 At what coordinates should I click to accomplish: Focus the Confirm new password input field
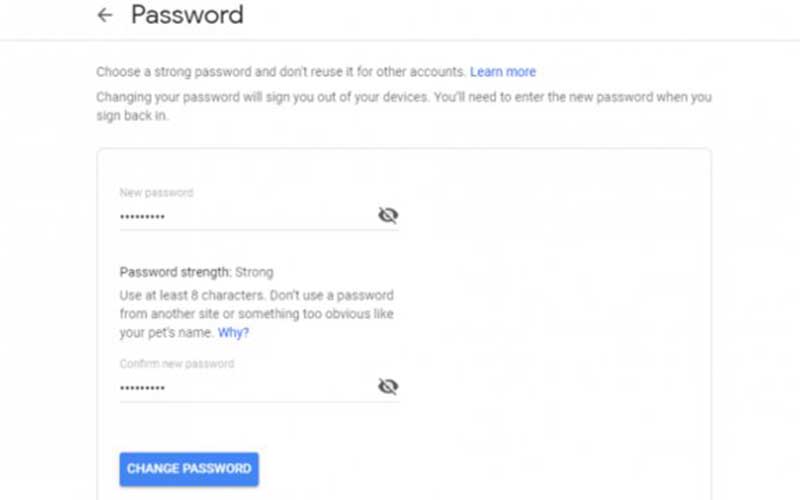(248, 388)
